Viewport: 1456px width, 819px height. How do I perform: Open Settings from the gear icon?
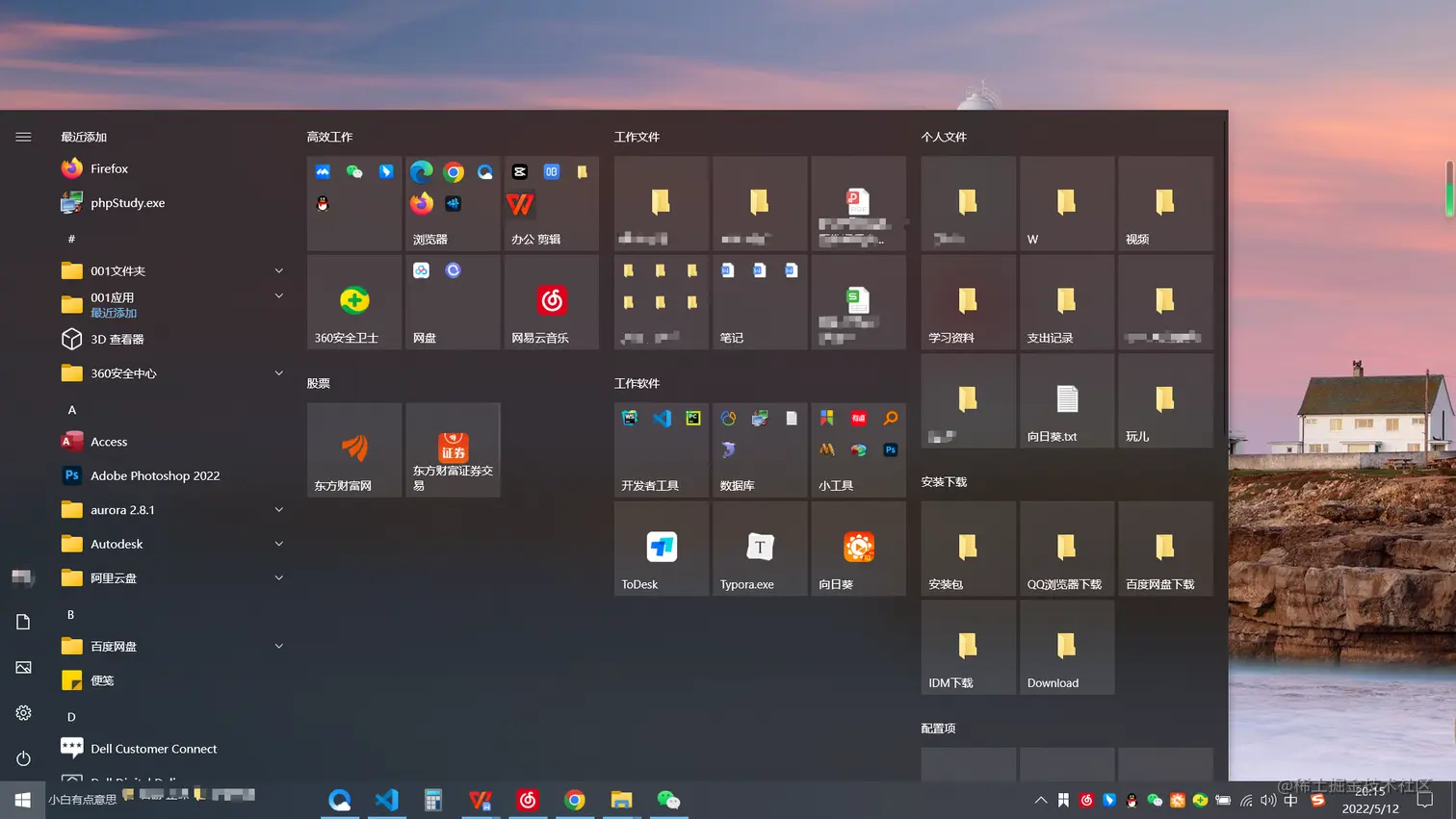point(23,713)
